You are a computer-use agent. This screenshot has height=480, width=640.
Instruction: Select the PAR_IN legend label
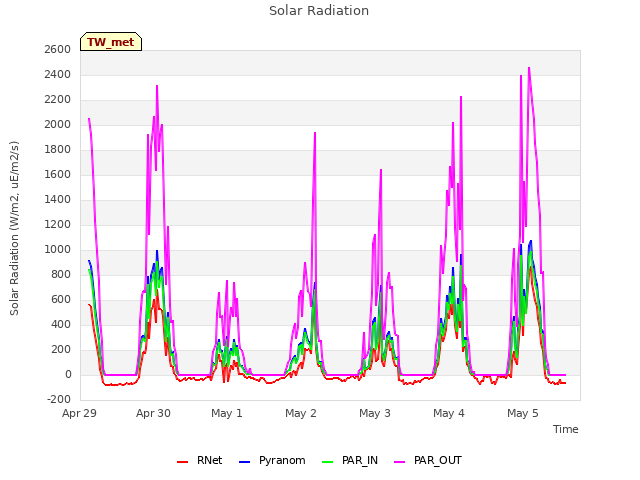pos(360,460)
